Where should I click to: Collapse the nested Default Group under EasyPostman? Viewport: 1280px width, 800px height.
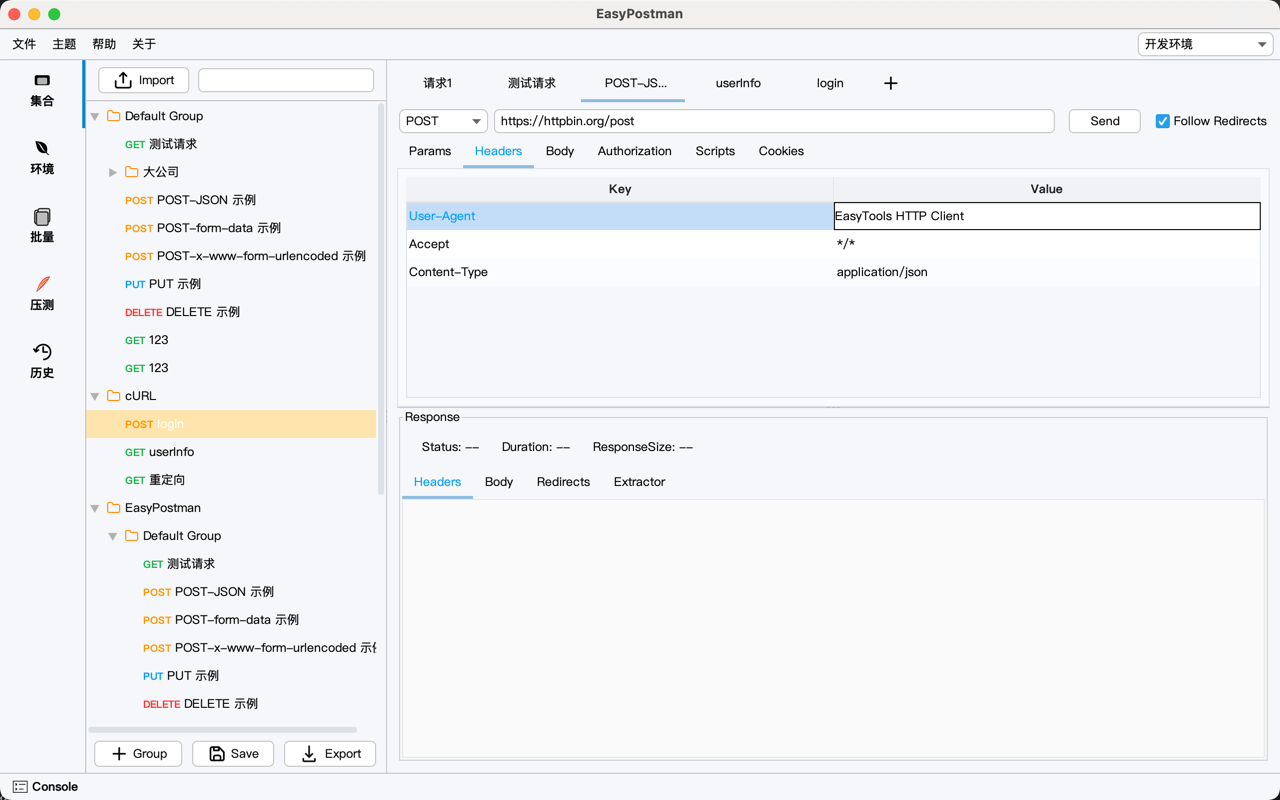click(x=113, y=537)
